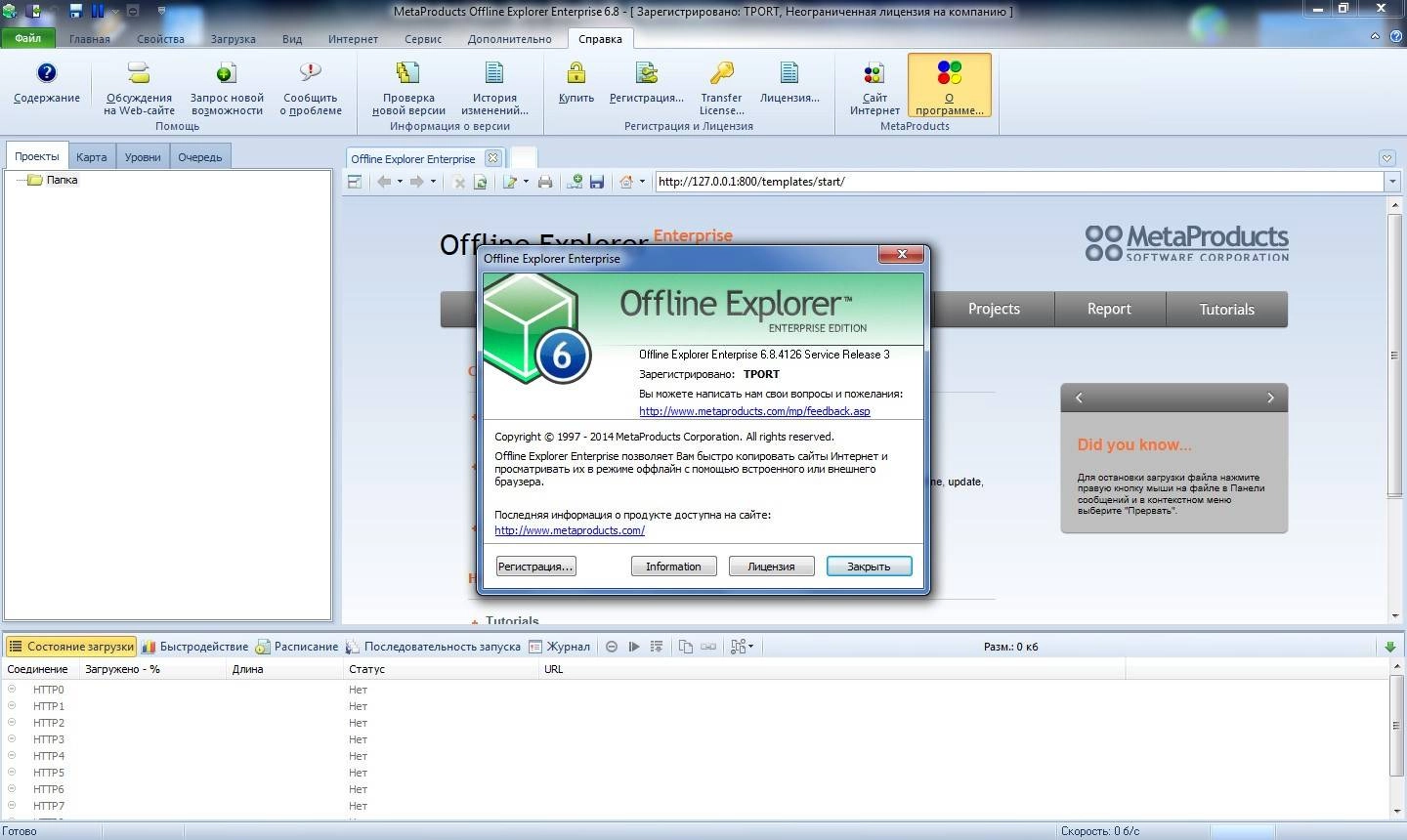The width and height of the screenshot is (1407, 840).
Task: Click the back arrow in browser toolbar
Action: [x=384, y=182]
